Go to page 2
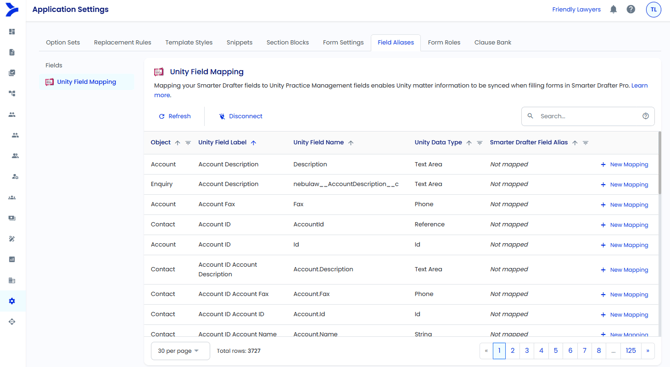 pos(512,351)
